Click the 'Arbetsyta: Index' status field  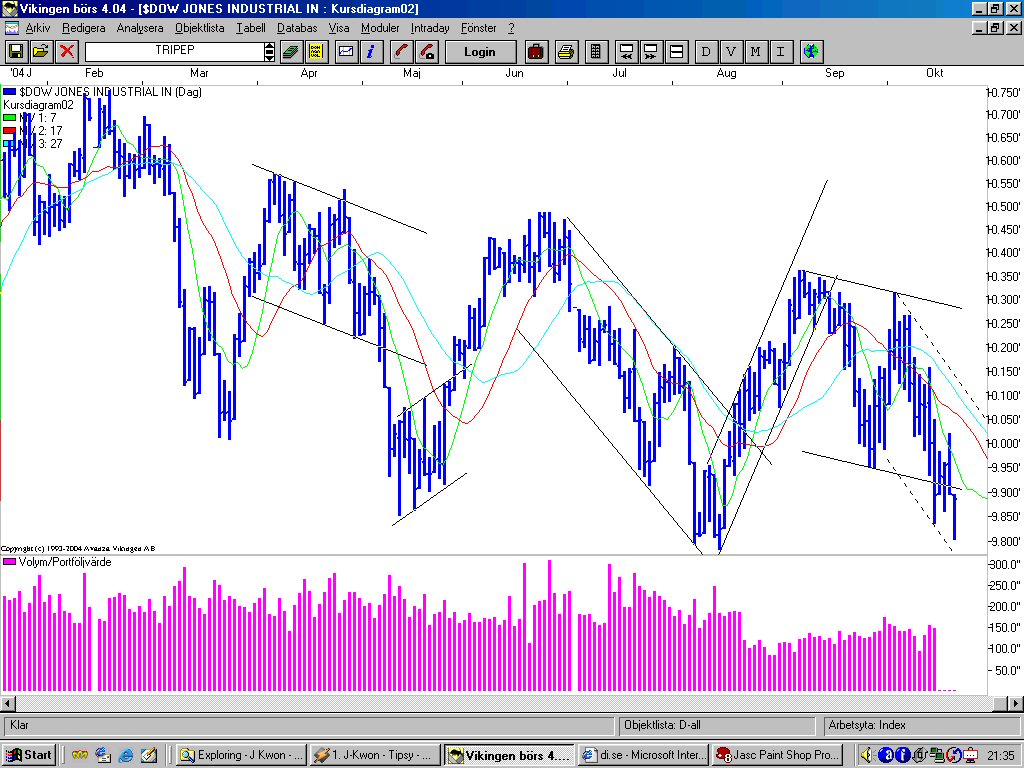coord(921,726)
